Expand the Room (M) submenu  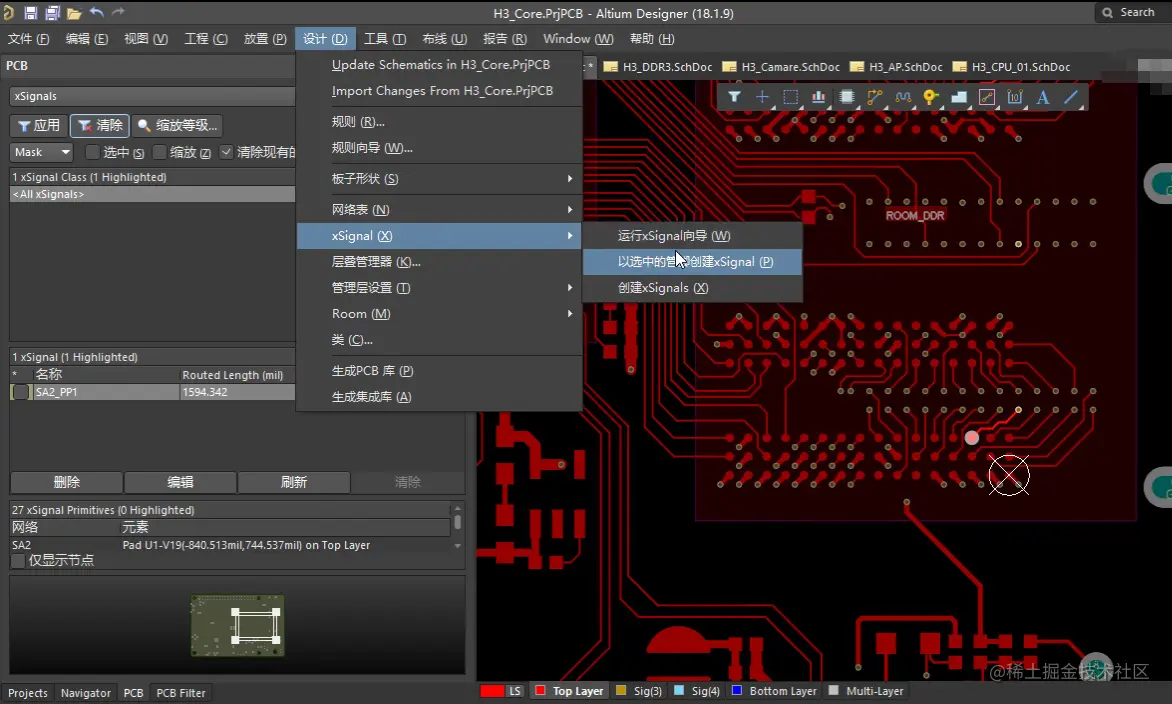point(440,314)
